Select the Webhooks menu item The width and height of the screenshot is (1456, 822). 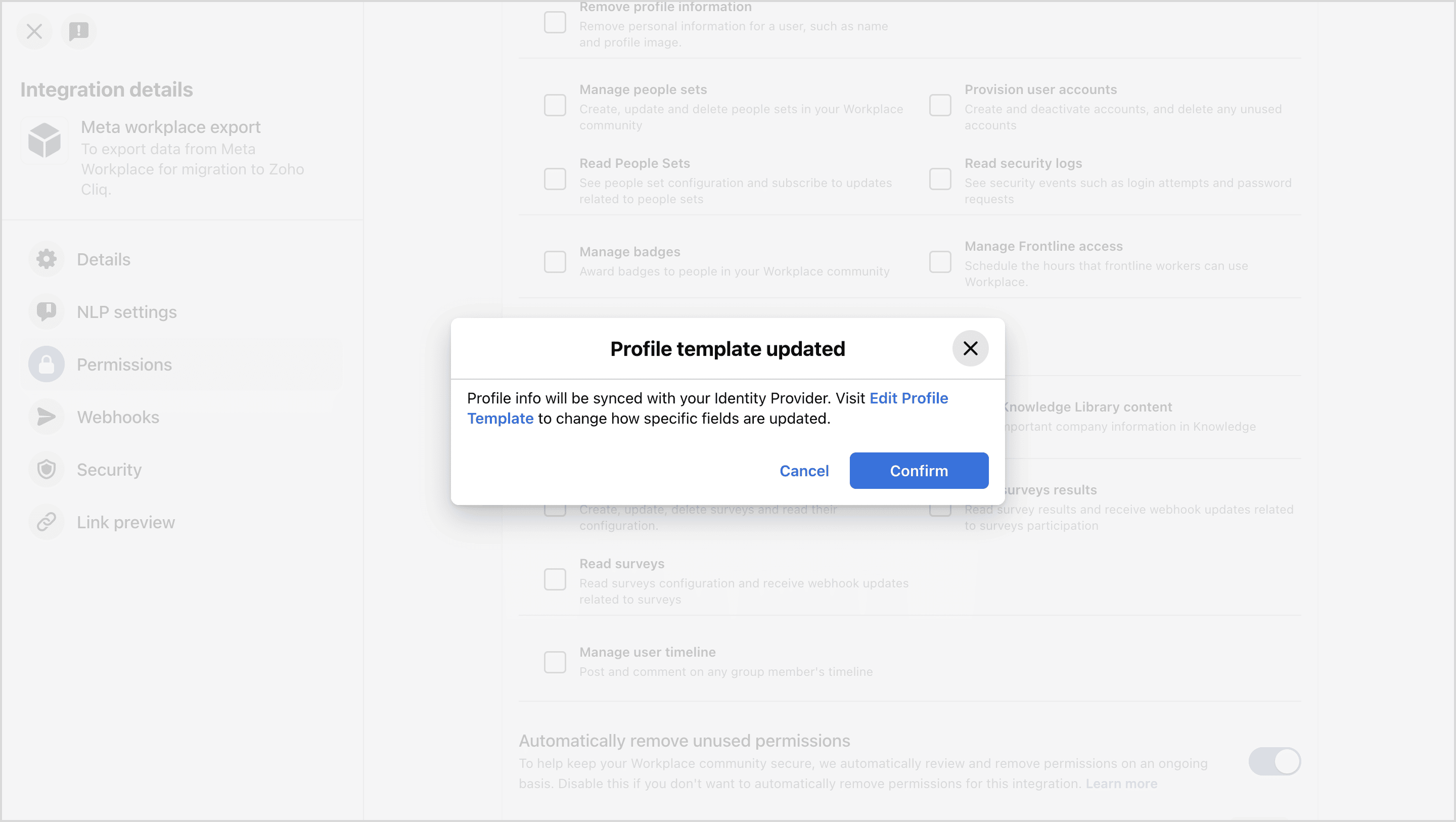point(118,417)
